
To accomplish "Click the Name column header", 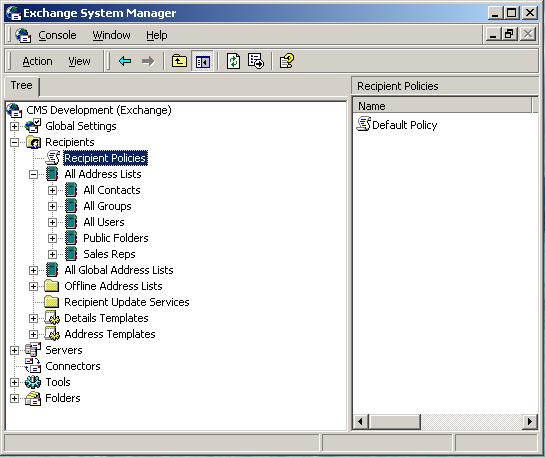I will 442,106.
